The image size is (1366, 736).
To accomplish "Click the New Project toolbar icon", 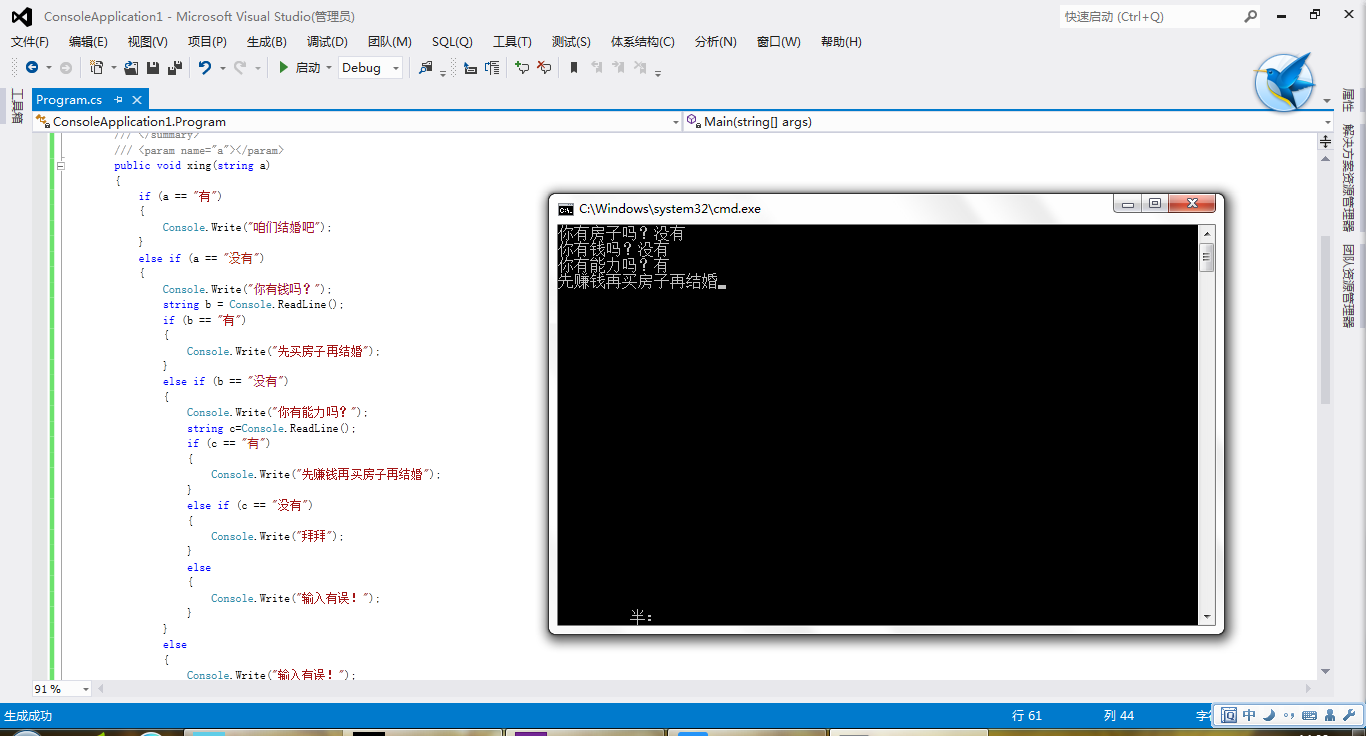I will click(96, 67).
